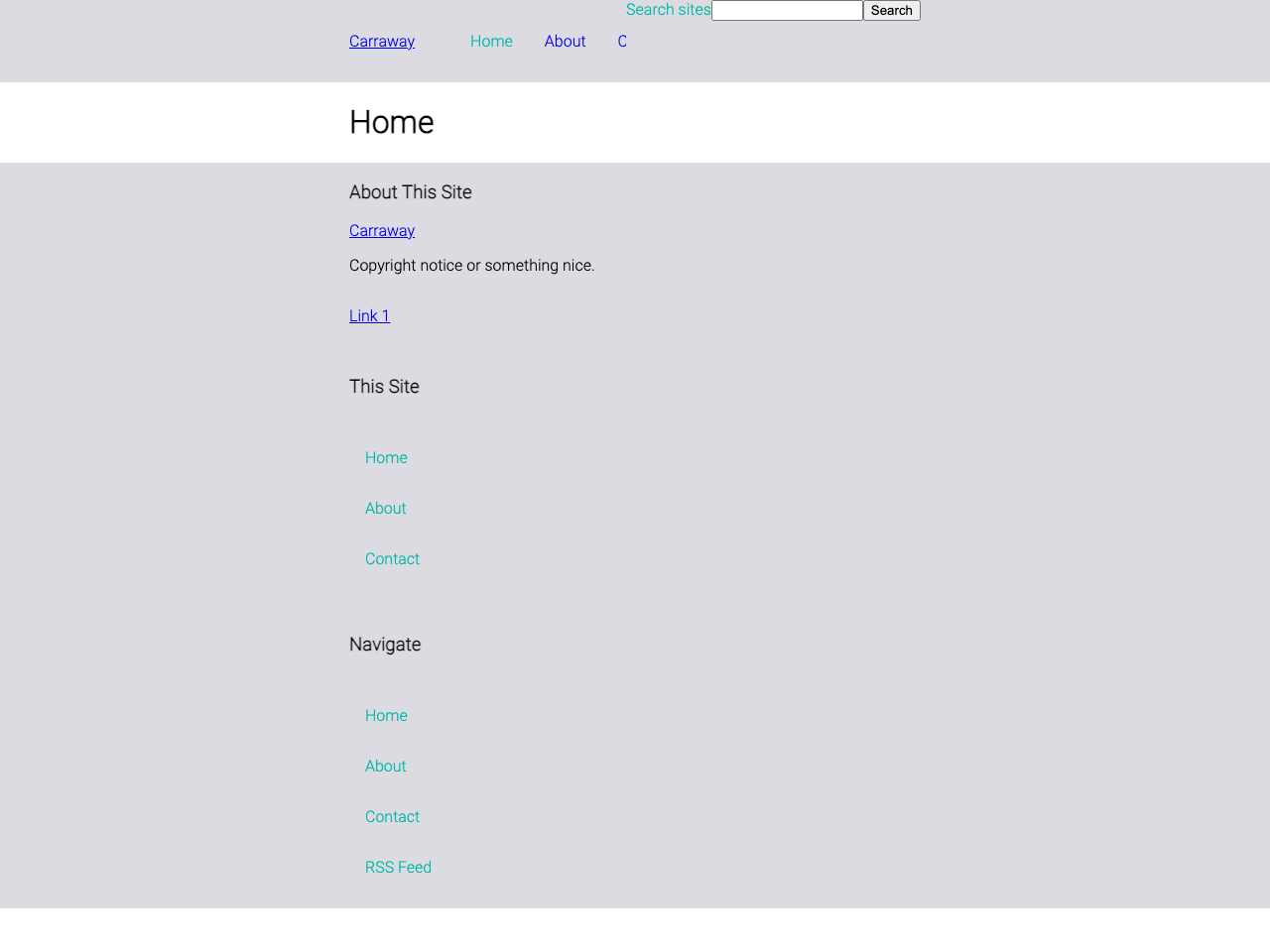The height and width of the screenshot is (952, 1270).
Task: Open the Carraway link in the top header
Action: tap(382, 42)
